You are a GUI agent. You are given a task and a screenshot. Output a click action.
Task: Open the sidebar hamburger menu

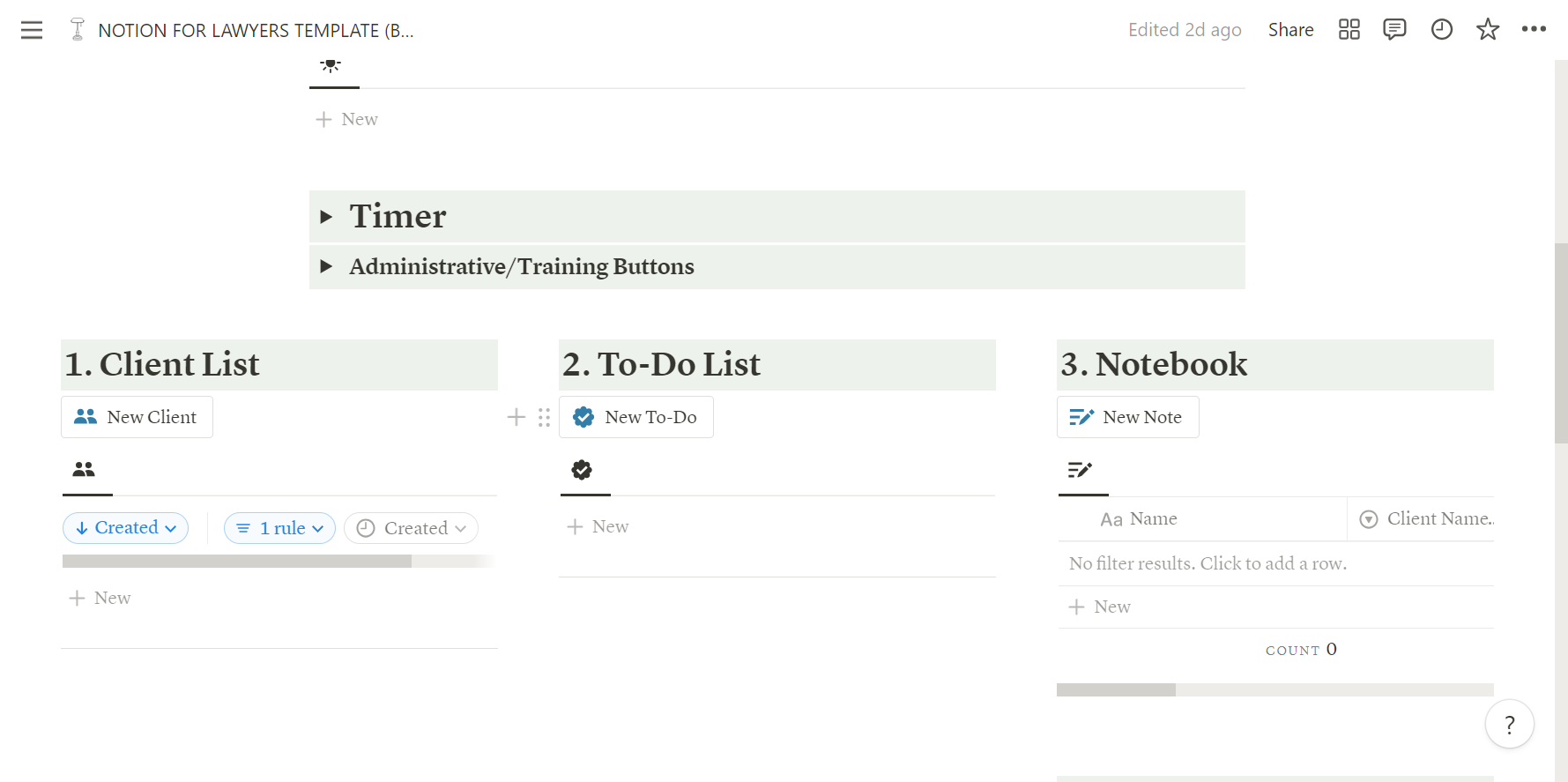[32, 30]
